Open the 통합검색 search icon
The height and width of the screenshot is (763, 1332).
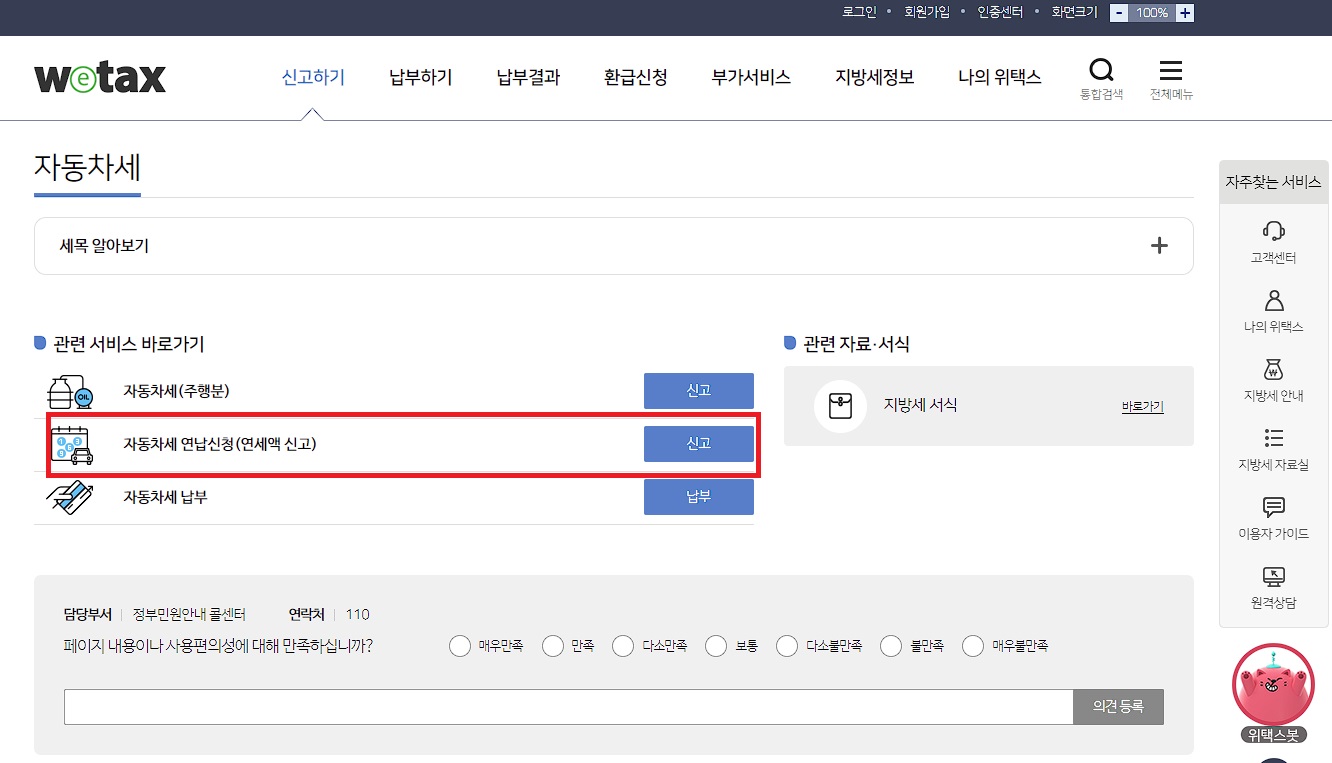click(1101, 70)
